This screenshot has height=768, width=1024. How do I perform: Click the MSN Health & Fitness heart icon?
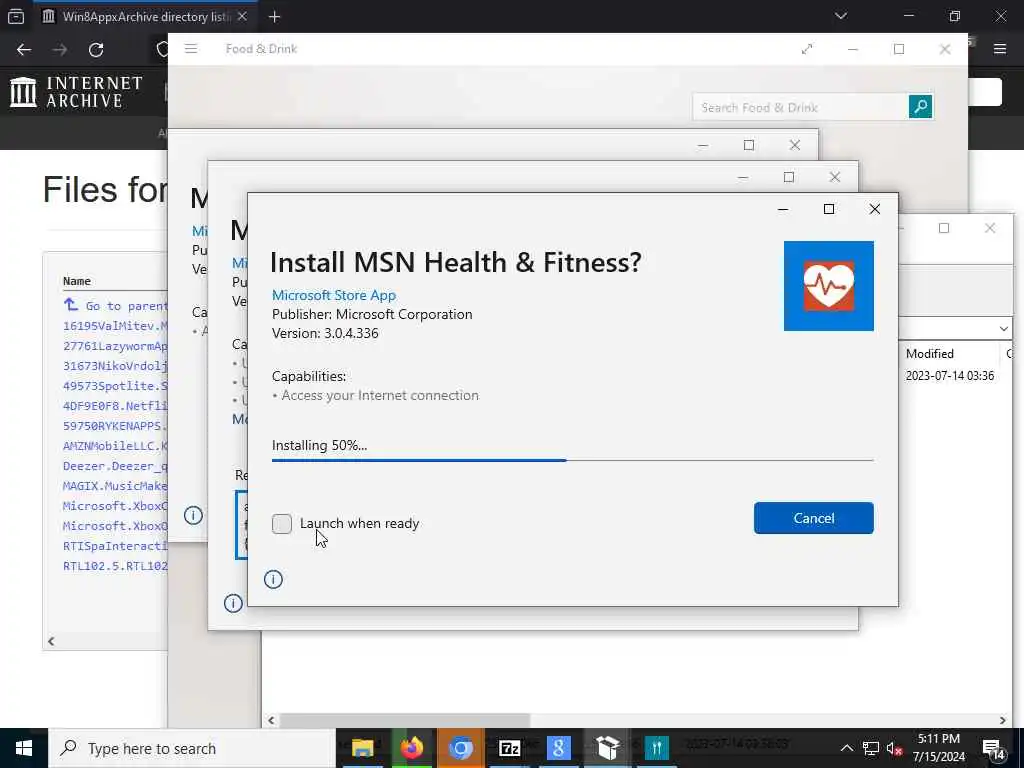click(x=828, y=286)
